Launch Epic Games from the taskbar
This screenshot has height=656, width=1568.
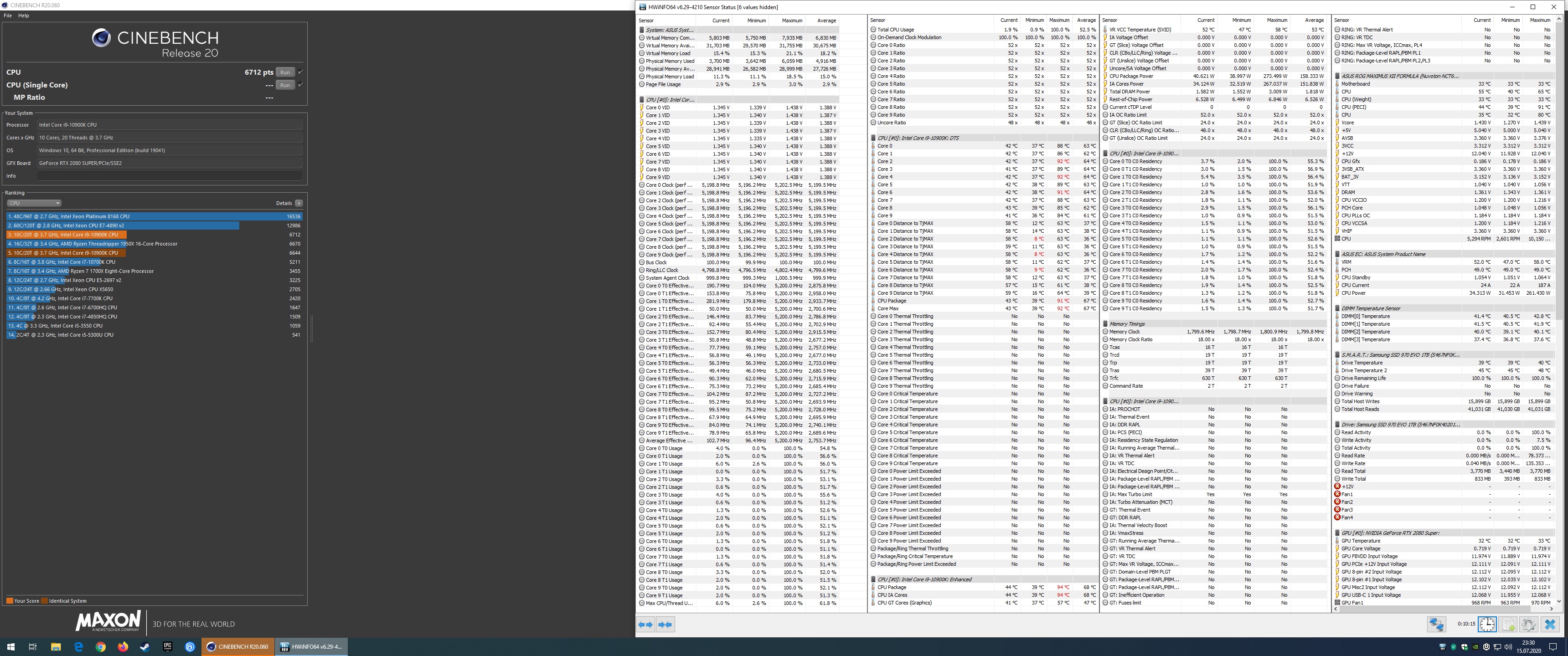167,647
